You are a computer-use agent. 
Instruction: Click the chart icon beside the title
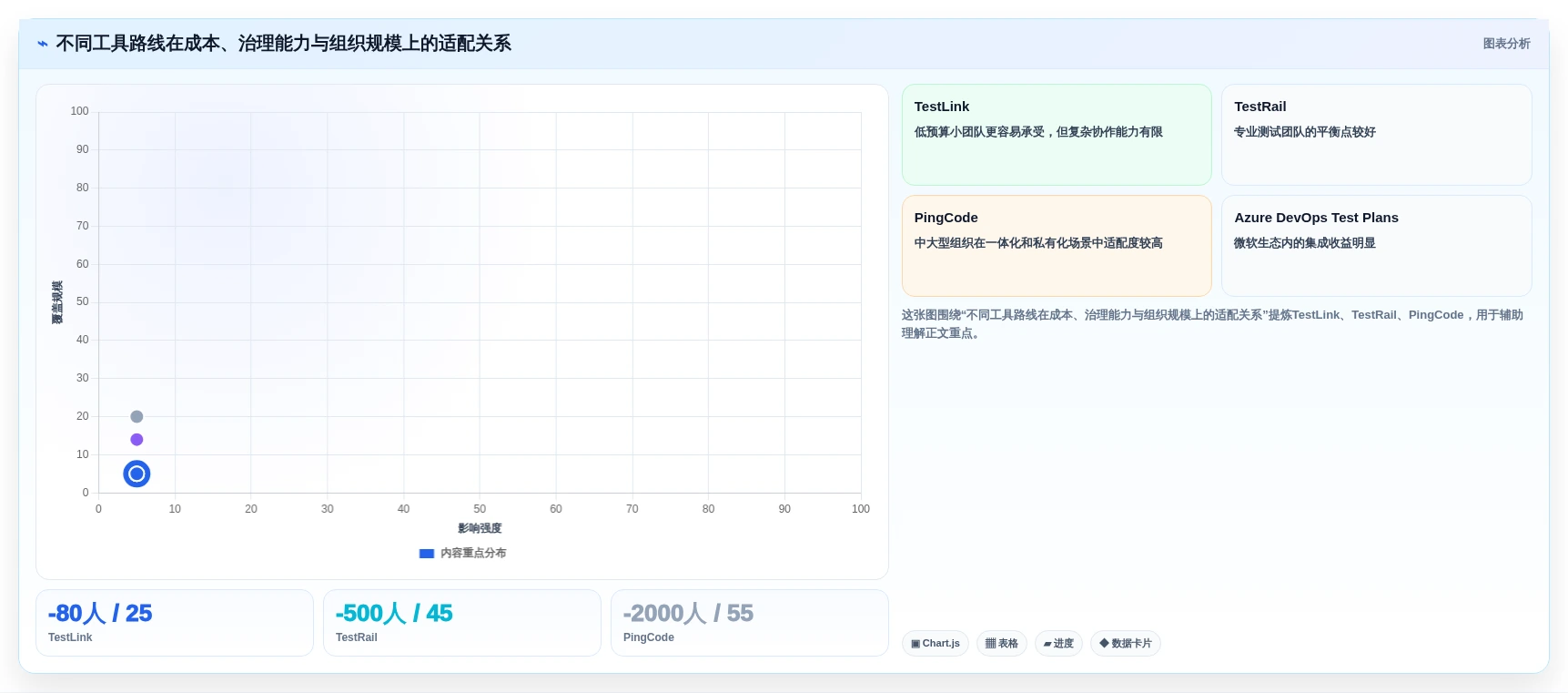[43, 44]
